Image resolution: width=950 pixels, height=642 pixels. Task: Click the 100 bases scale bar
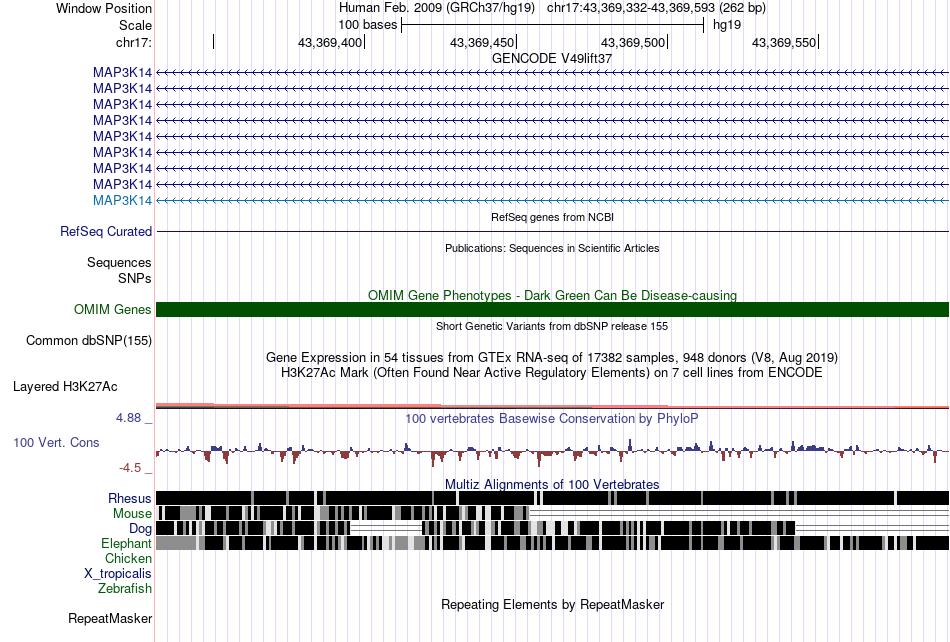point(553,25)
